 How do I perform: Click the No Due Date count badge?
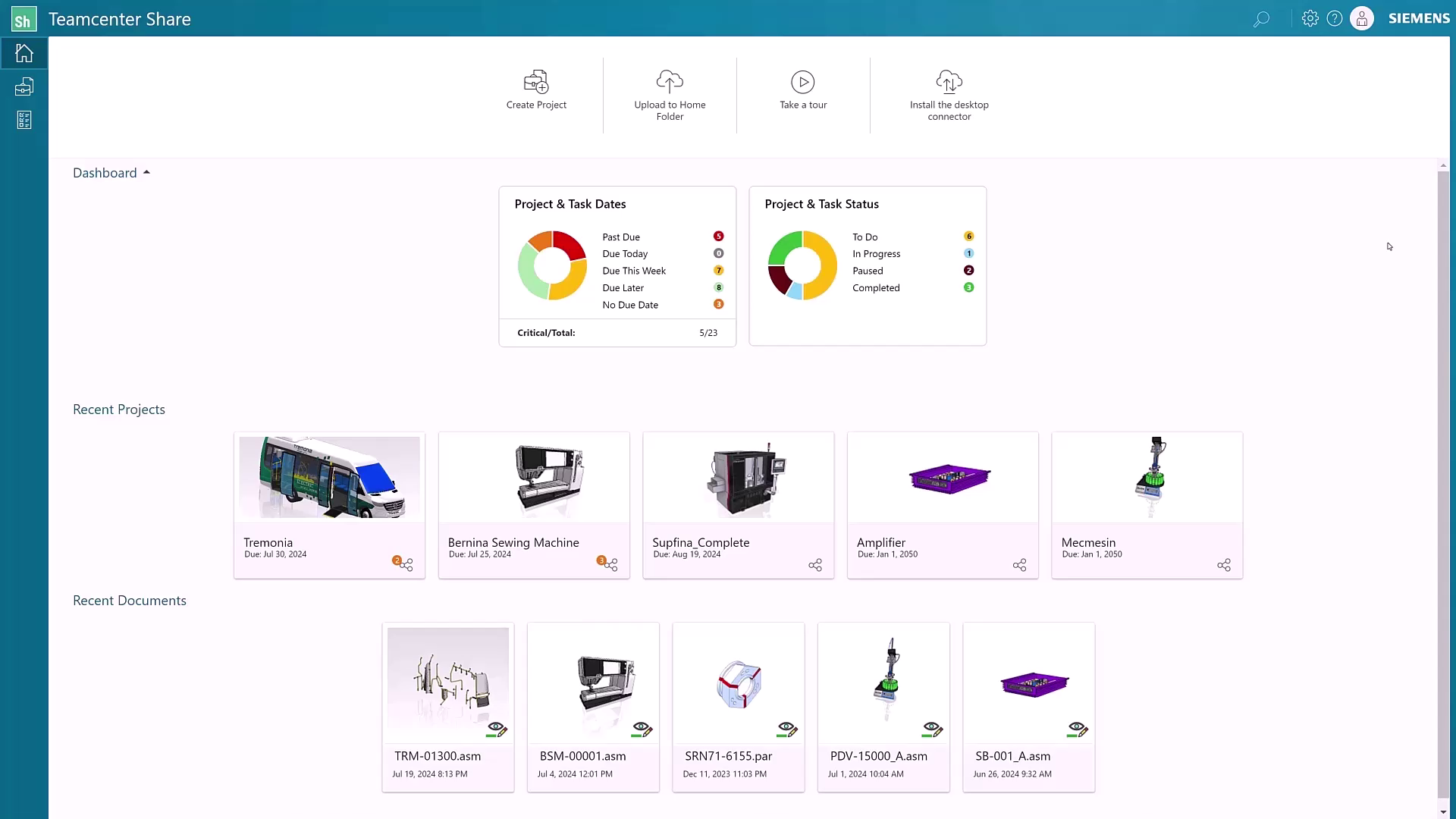pos(719,304)
